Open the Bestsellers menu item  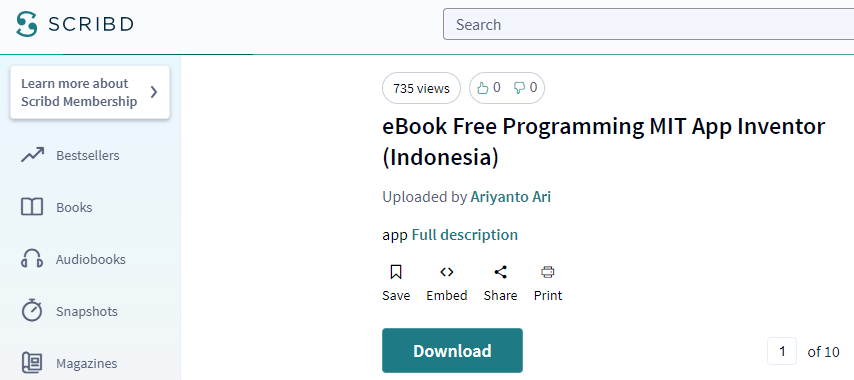(87, 156)
